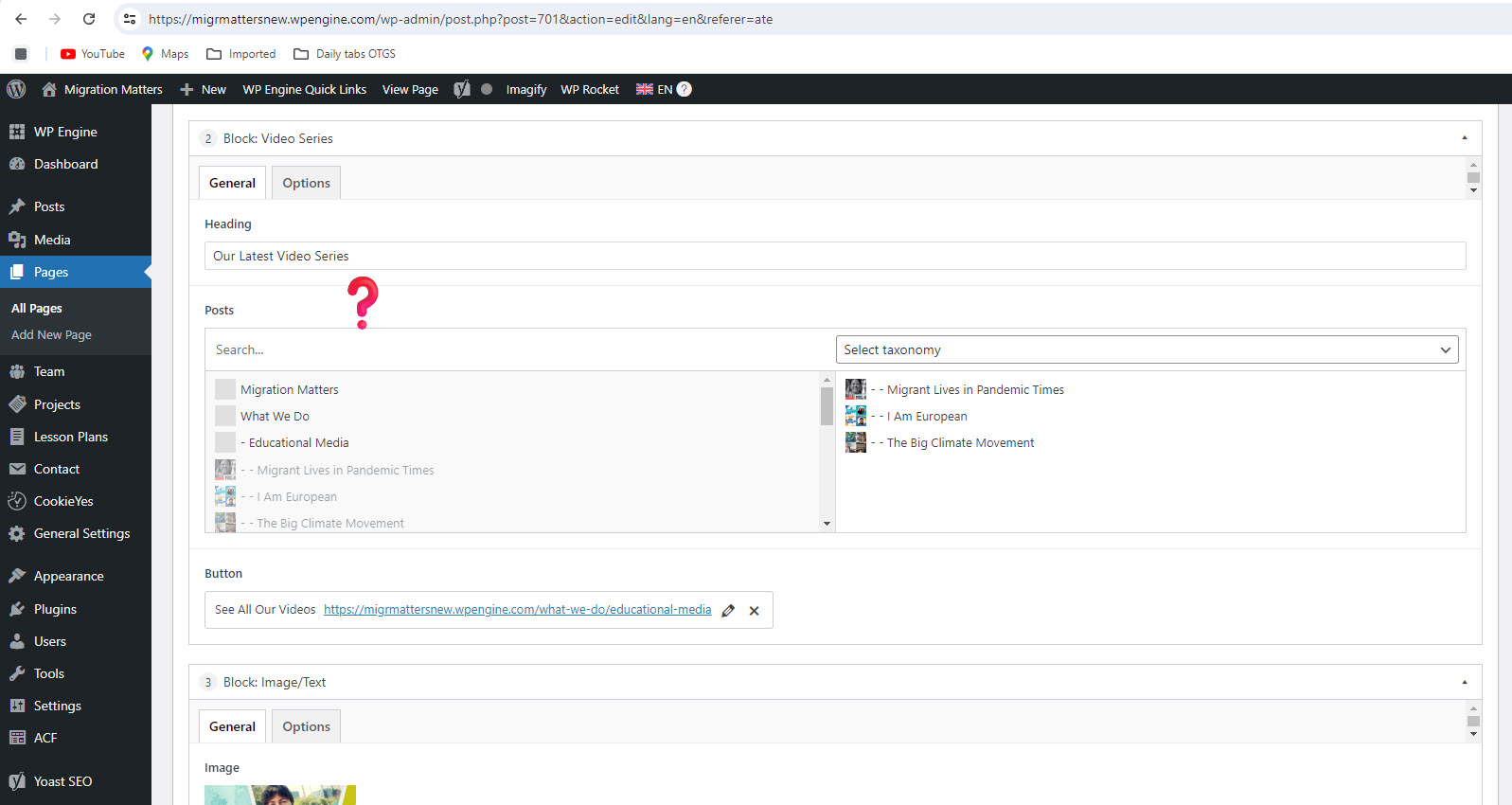Open Contact in sidebar
The image size is (1512, 805).
76,469
